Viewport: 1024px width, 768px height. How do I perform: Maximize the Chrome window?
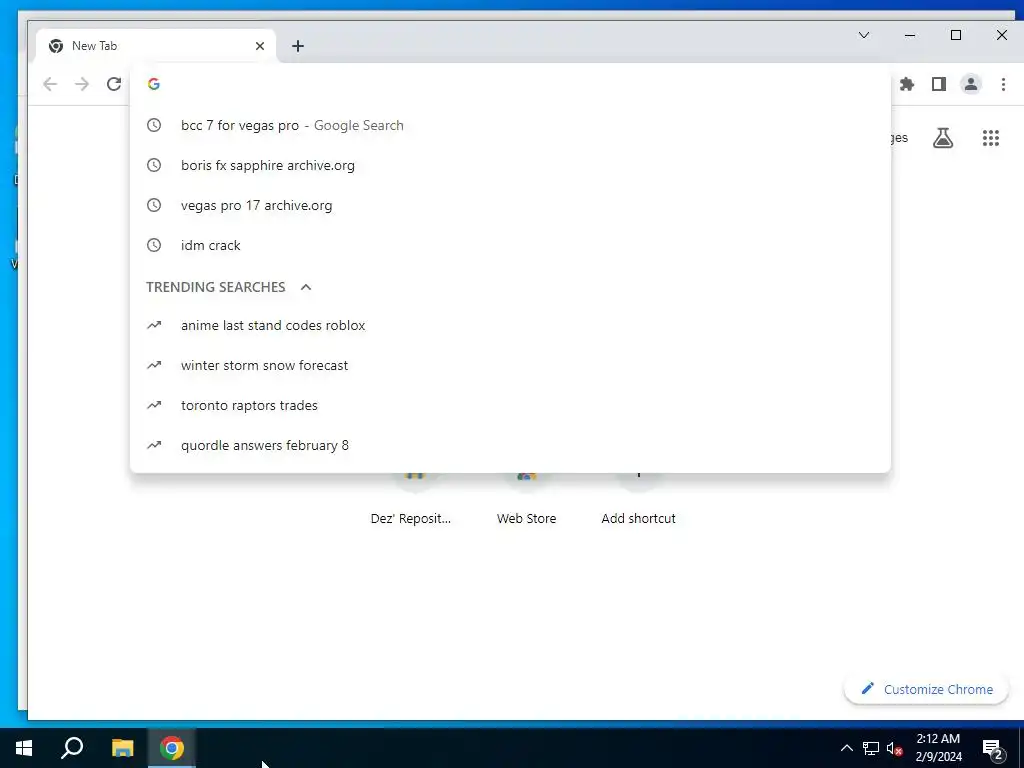[x=955, y=35]
